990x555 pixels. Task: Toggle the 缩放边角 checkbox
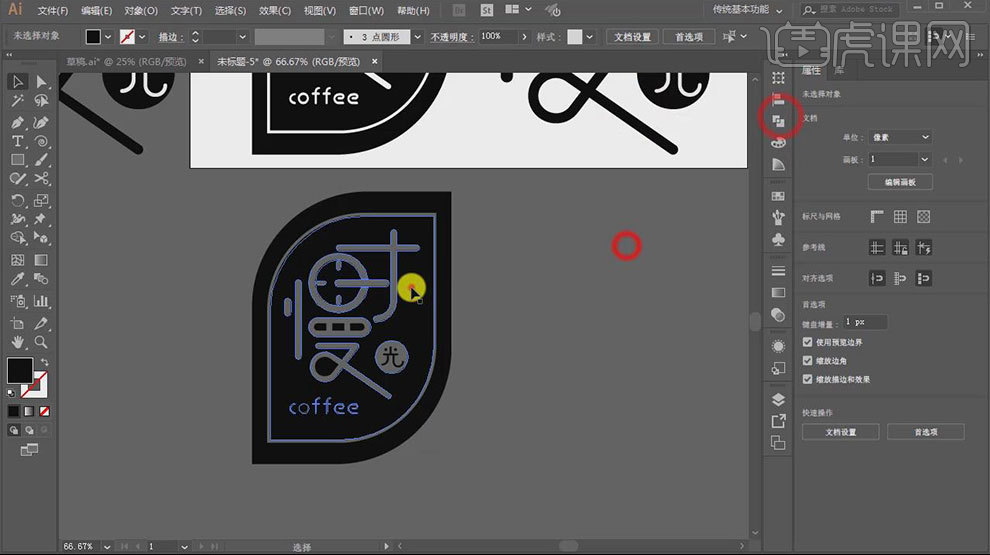pos(808,361)
